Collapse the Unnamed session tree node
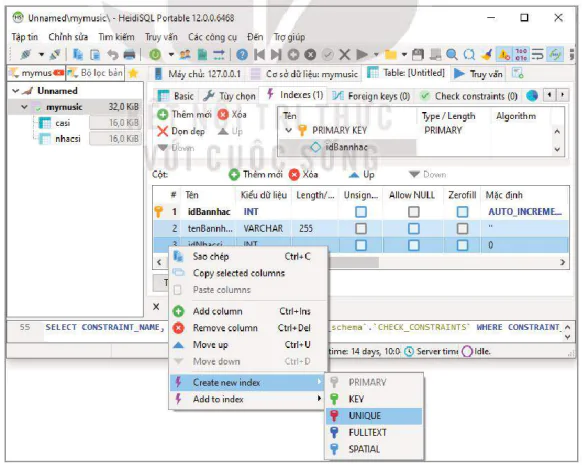 pos(15,91)
